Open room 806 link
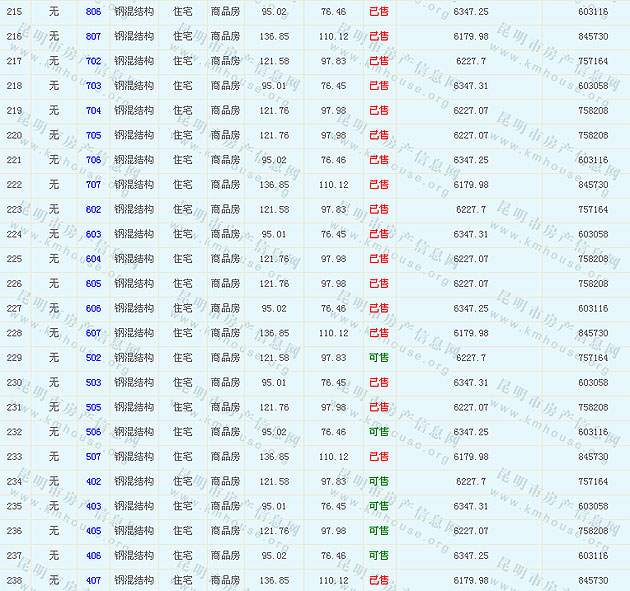The image size is (630, 591). point(93,11)
